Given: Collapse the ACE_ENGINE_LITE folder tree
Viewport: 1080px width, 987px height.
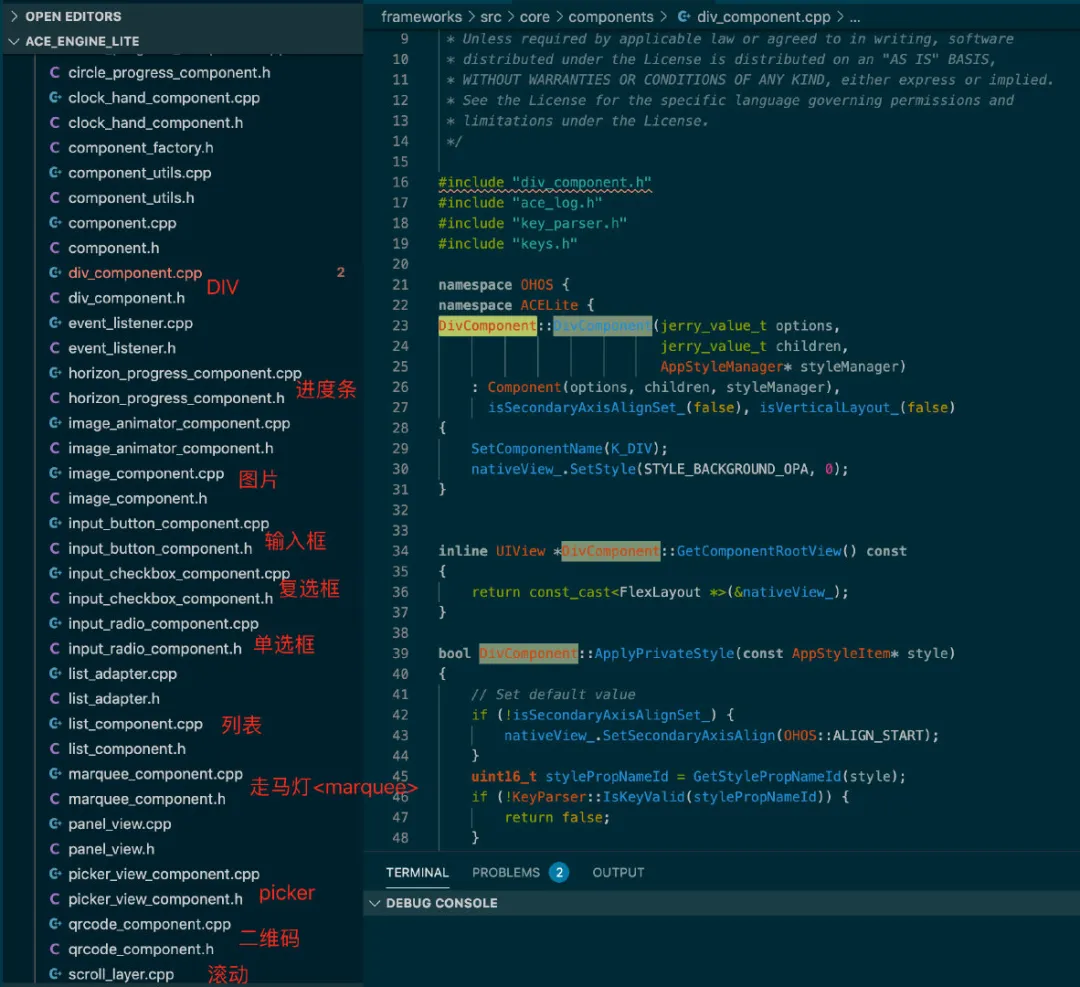Looking at the screenshot, I should coord(14,42).
